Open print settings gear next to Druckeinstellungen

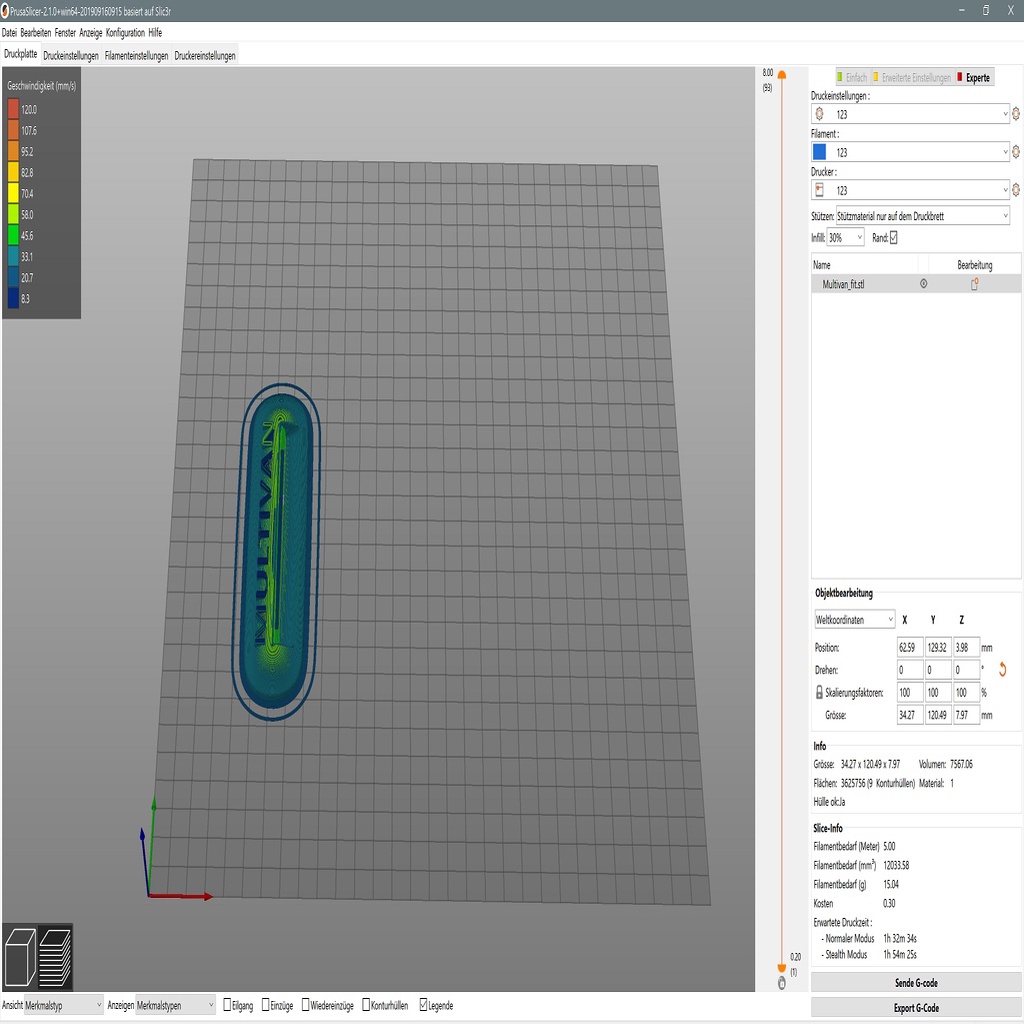1016,114
